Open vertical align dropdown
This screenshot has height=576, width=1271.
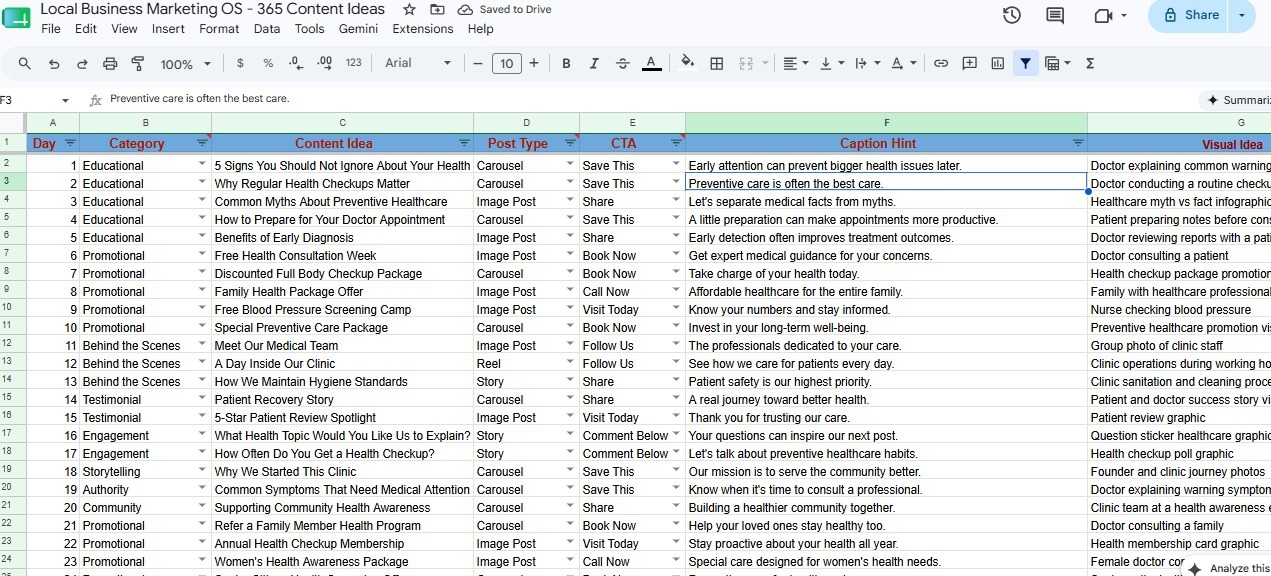point(831,63)
